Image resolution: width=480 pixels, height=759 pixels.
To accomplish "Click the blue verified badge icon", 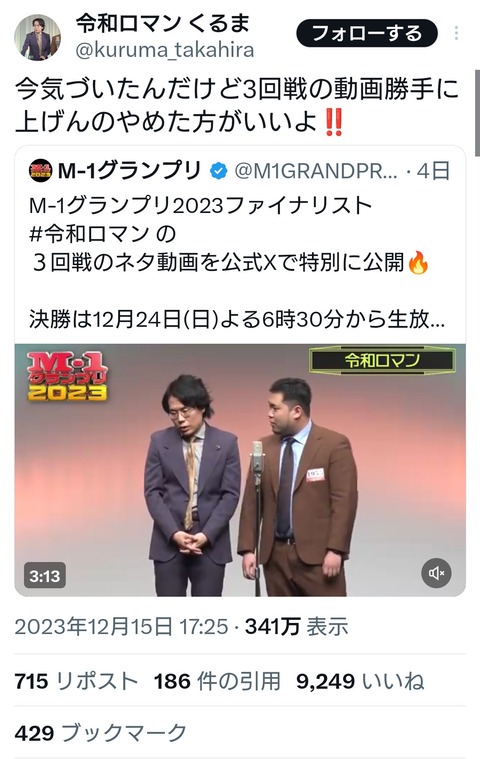I will tap(218, 171).
